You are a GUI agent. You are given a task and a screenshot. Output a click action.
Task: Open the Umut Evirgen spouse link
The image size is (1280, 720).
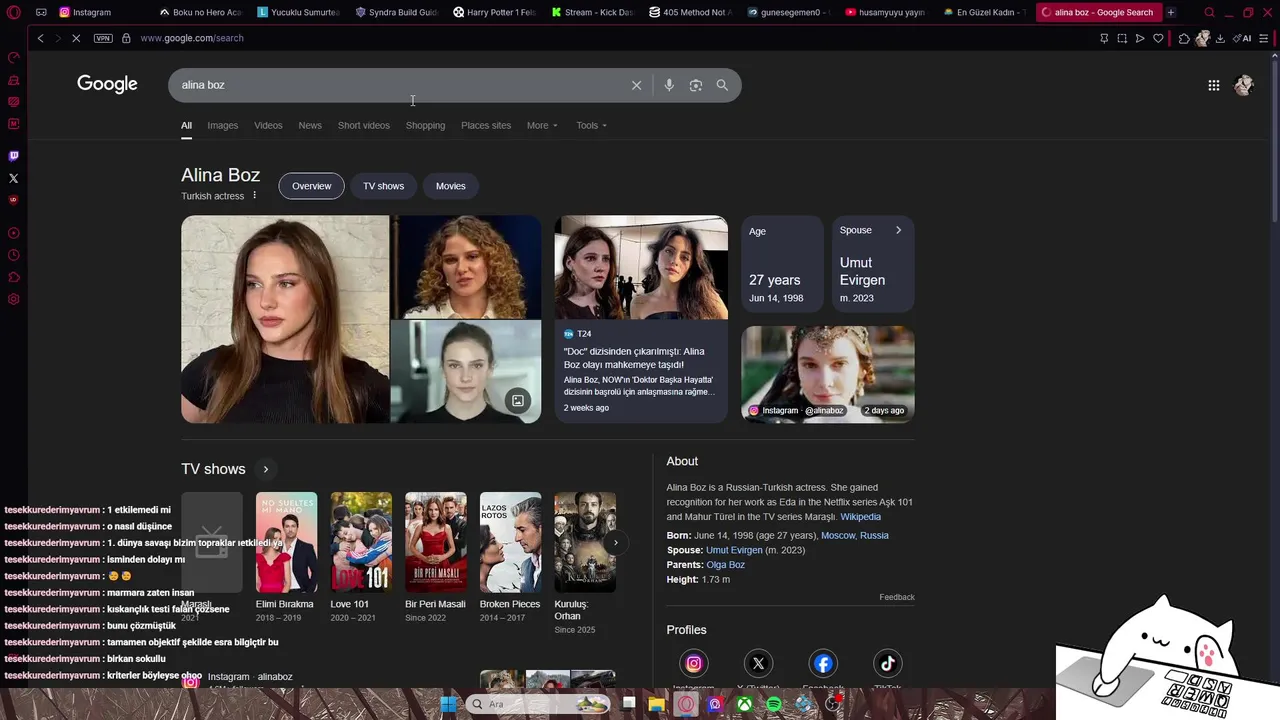[x=734, y=550]
